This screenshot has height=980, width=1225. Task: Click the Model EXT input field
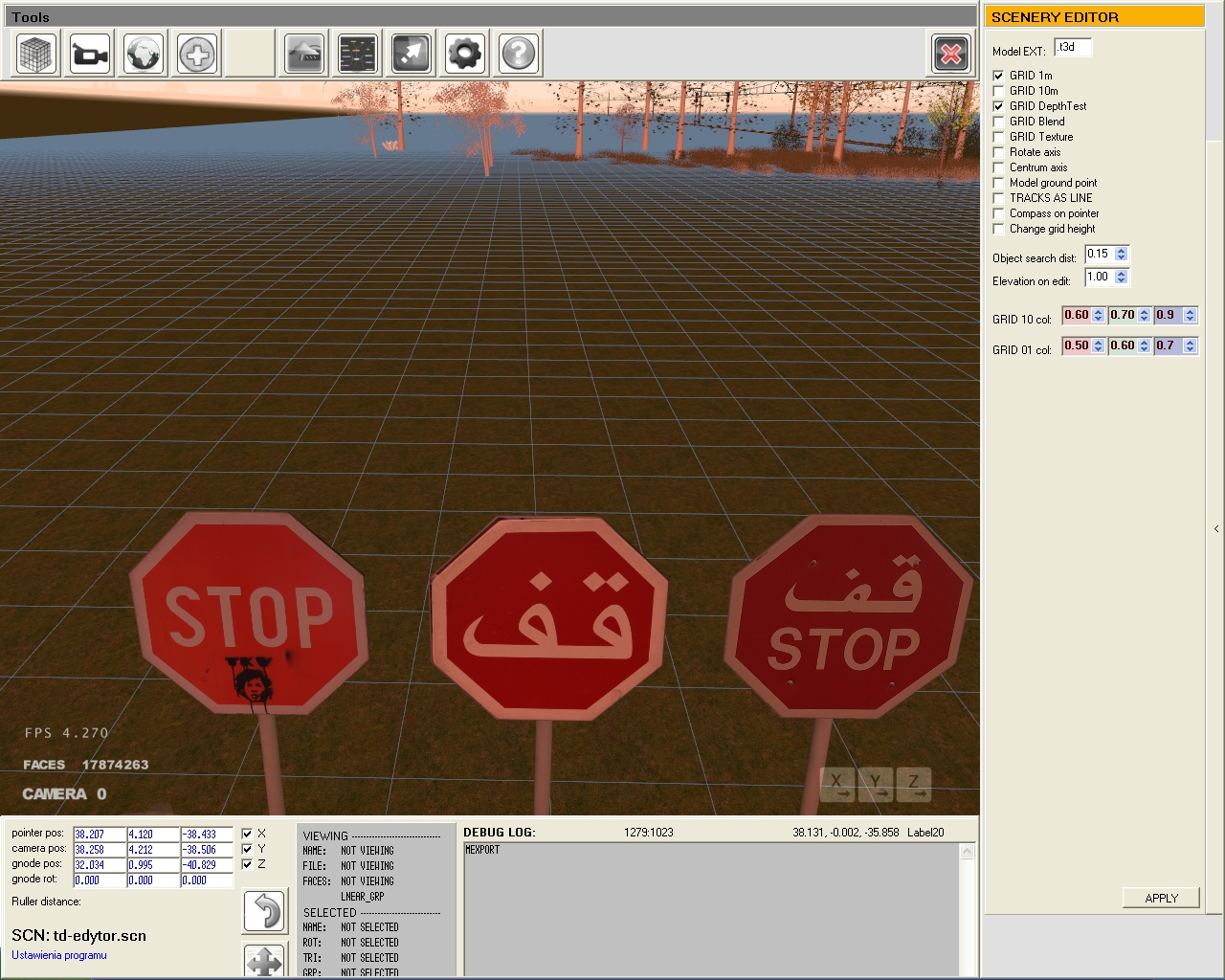pyautogui.click(x=1072, y=48)
